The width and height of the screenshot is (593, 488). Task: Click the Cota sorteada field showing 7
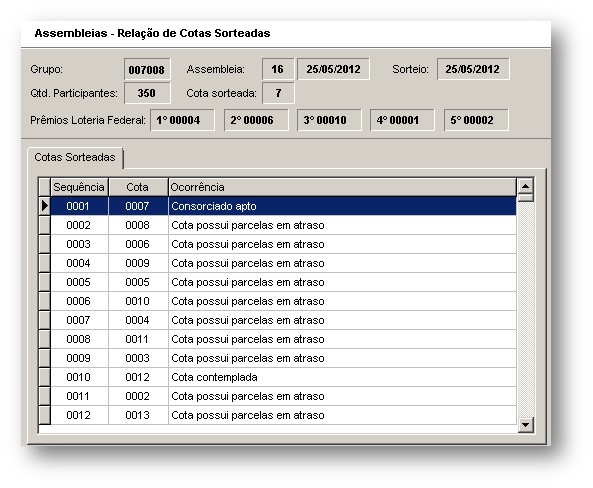click(x=278, y=93)
